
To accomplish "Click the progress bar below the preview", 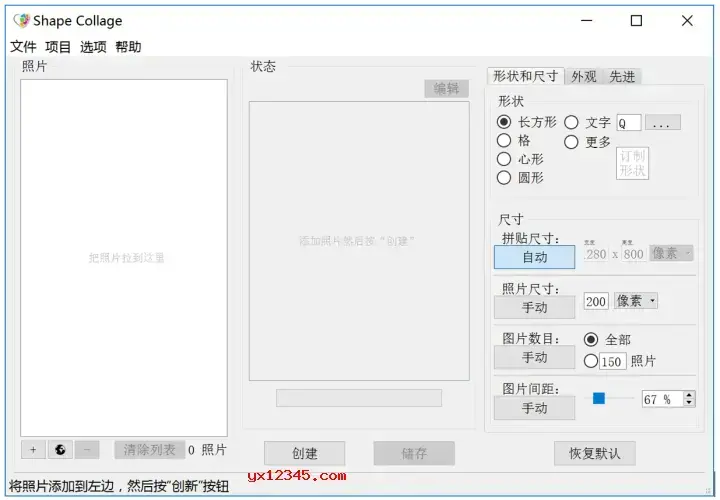I will tap(359, 398).
